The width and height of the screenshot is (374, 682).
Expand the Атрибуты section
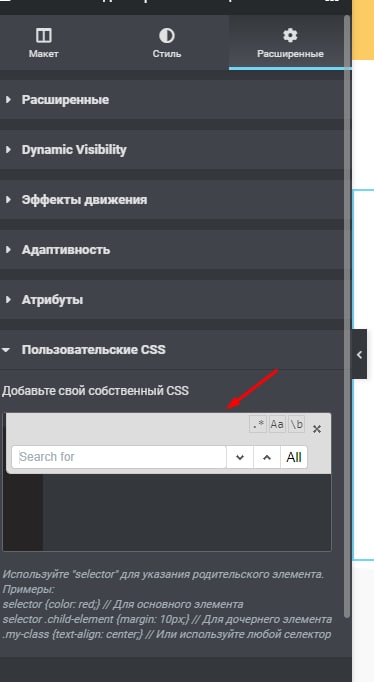tap(172, 300)
